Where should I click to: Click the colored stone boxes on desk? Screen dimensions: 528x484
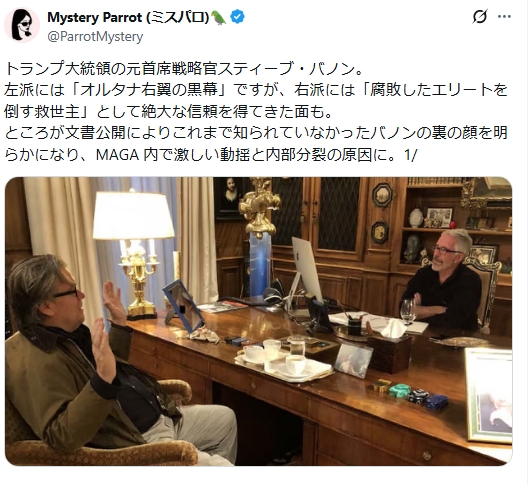pos(411,394)
